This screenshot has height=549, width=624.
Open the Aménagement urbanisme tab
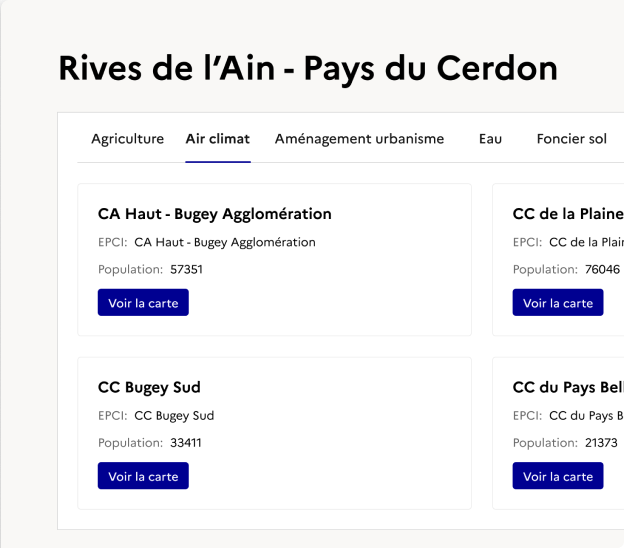[359, 139]
